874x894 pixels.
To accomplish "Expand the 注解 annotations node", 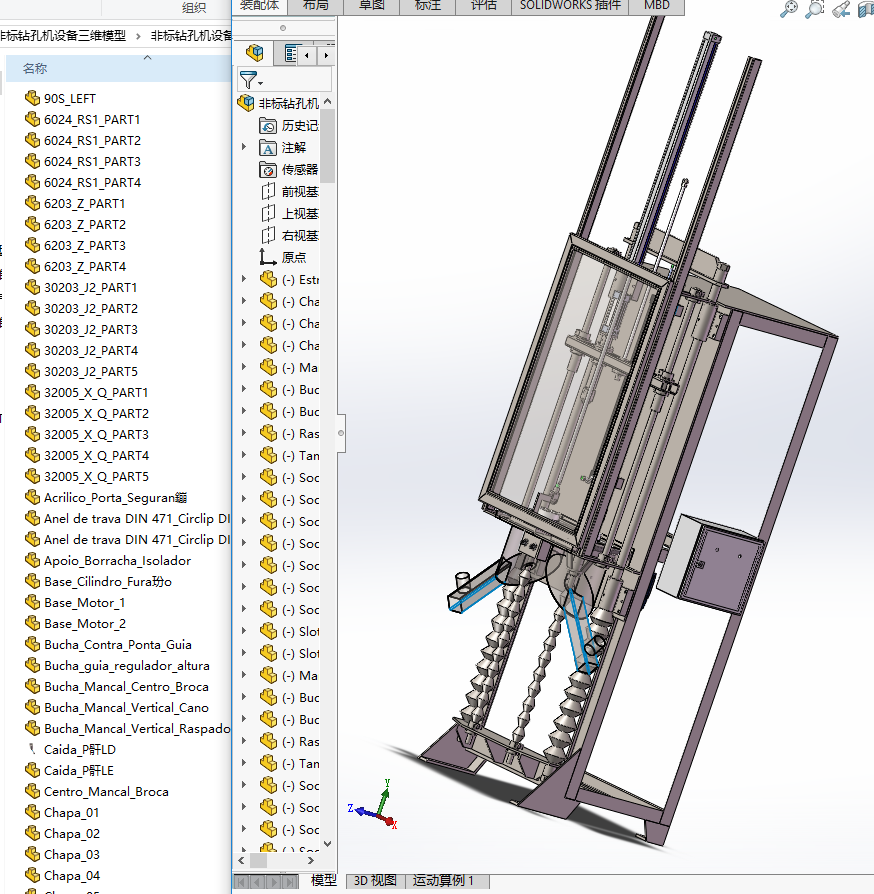I will tap(244, 147).
